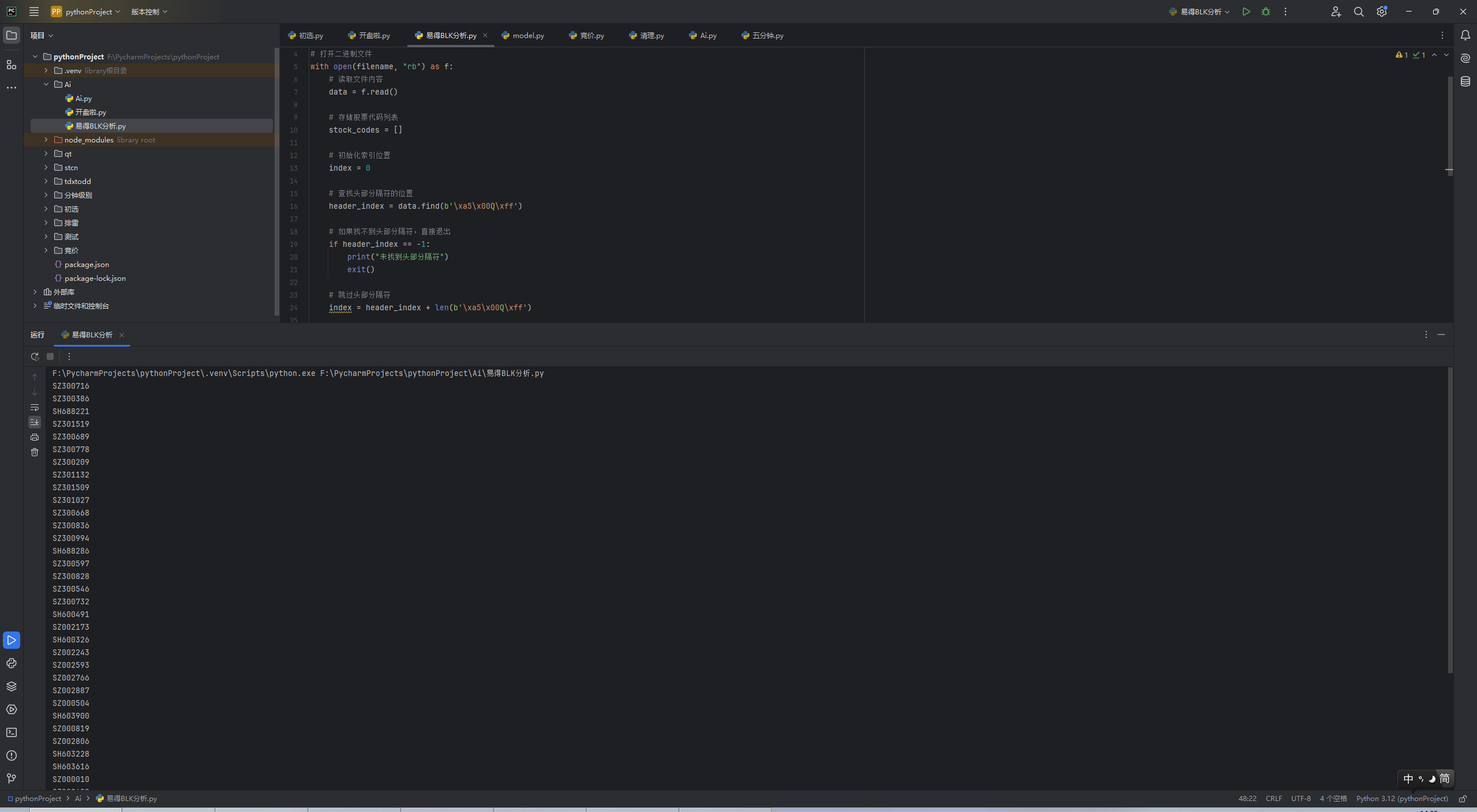The height and width of the screenshot is (812, 1477).
Task: Open the Project tool window icon
Action: click(11, 35)
